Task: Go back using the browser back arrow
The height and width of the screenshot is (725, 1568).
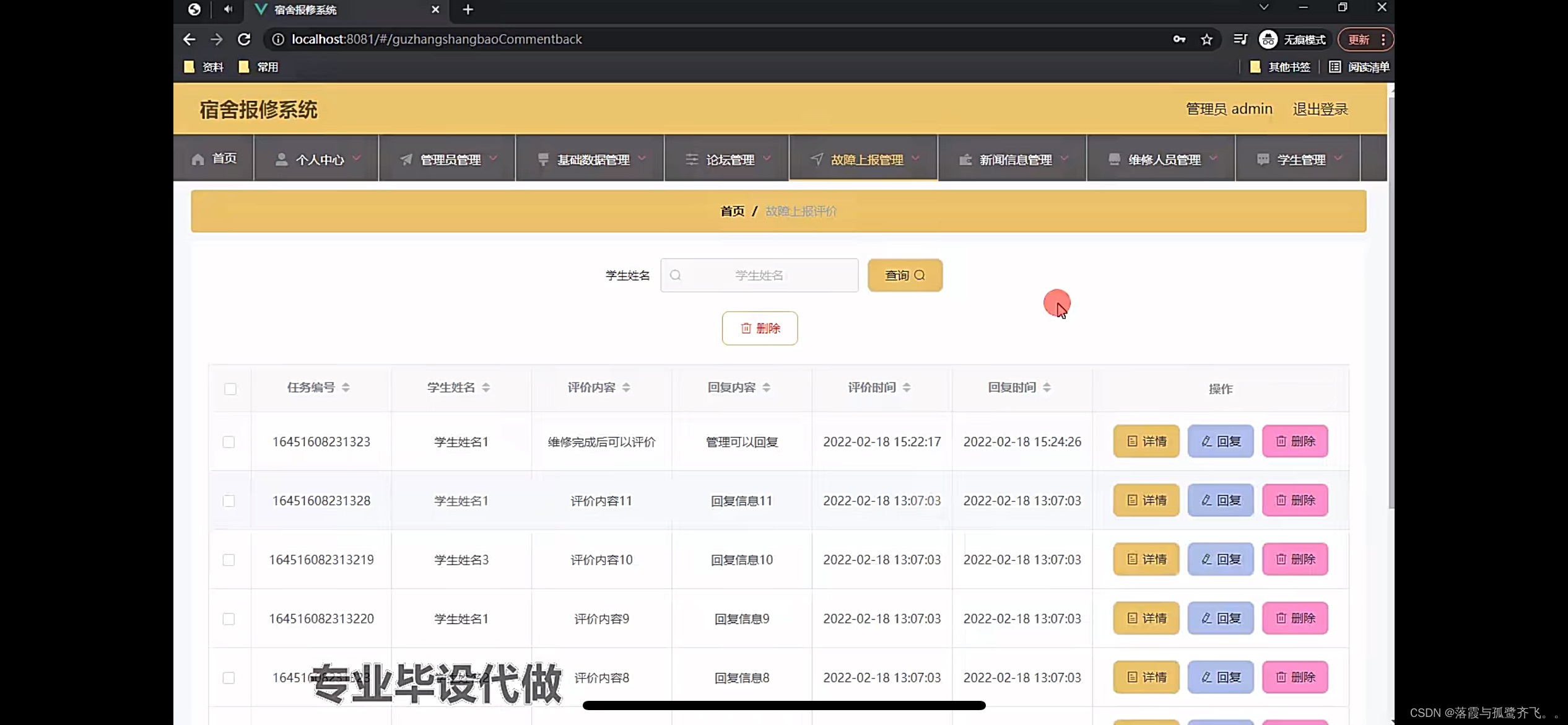Action: tap(189, 40)
